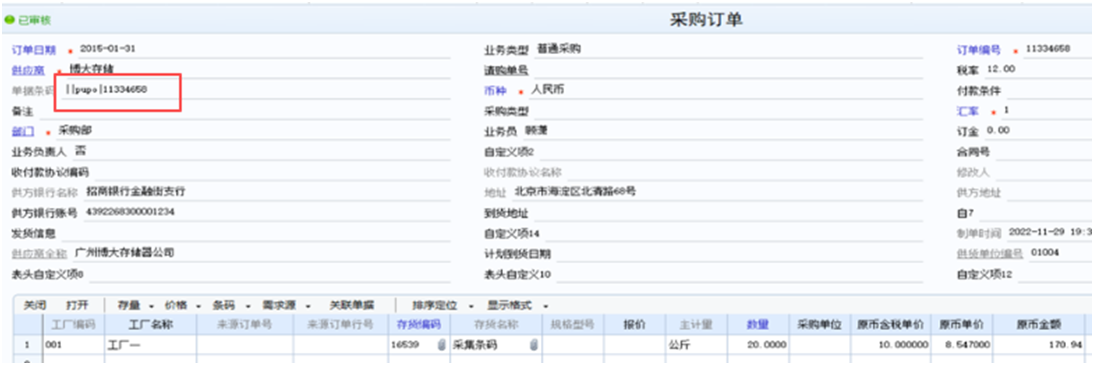Click the attachment icon beside 采集条码
Image resolution: width=1094 pixels, height=365 pixels.
[x=534, y=345]
